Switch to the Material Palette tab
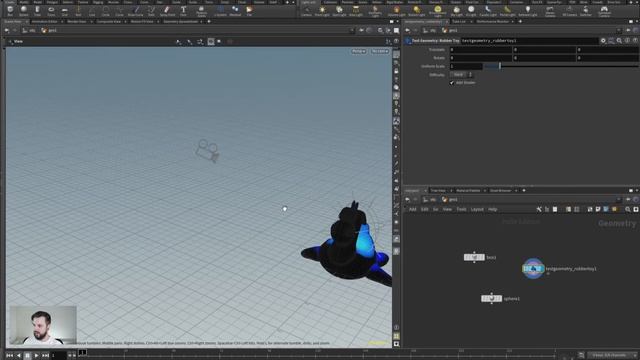The width and height of the screenshot is (640, 360). point(468,191)
